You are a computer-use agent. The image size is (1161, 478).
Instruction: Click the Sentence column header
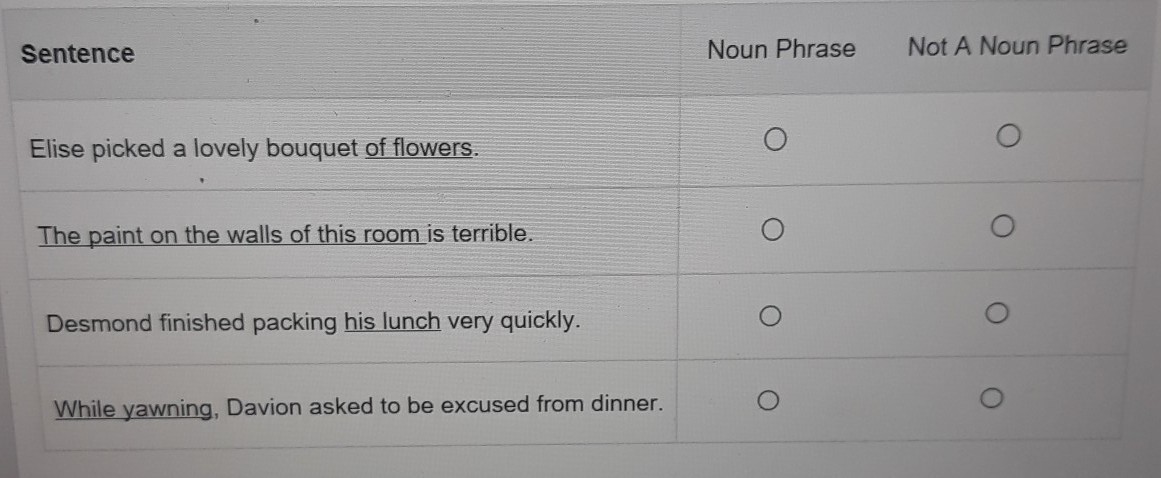point(77,53)
